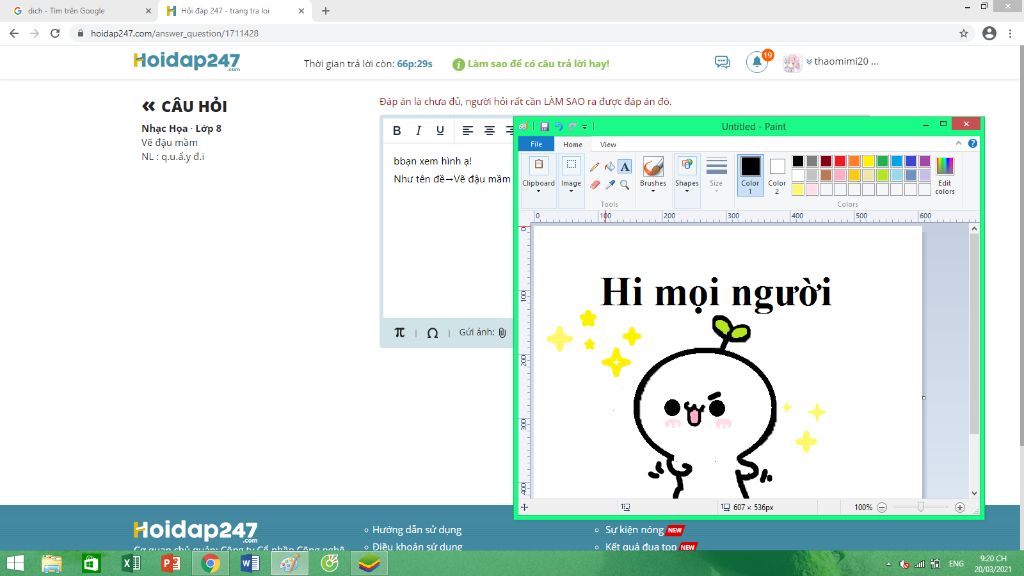Open the notifications bell on Hoidap247
This screenshot has height=576, width=1024.
pos(757,62)
